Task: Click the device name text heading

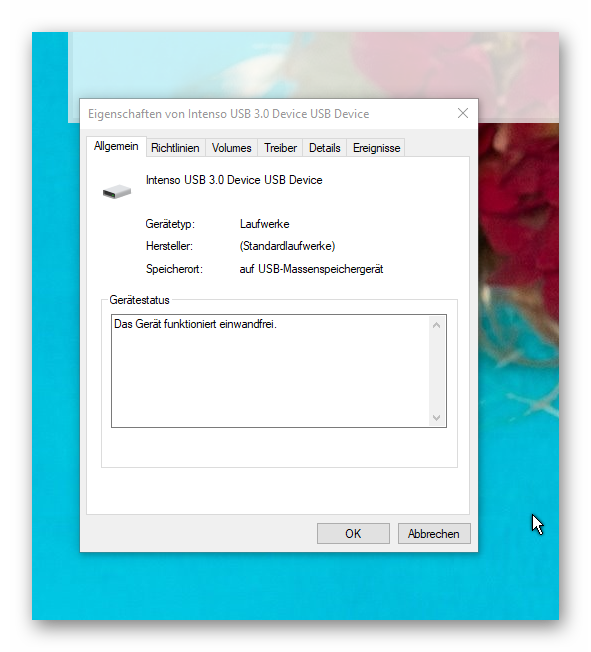Action: coord(234,180)
